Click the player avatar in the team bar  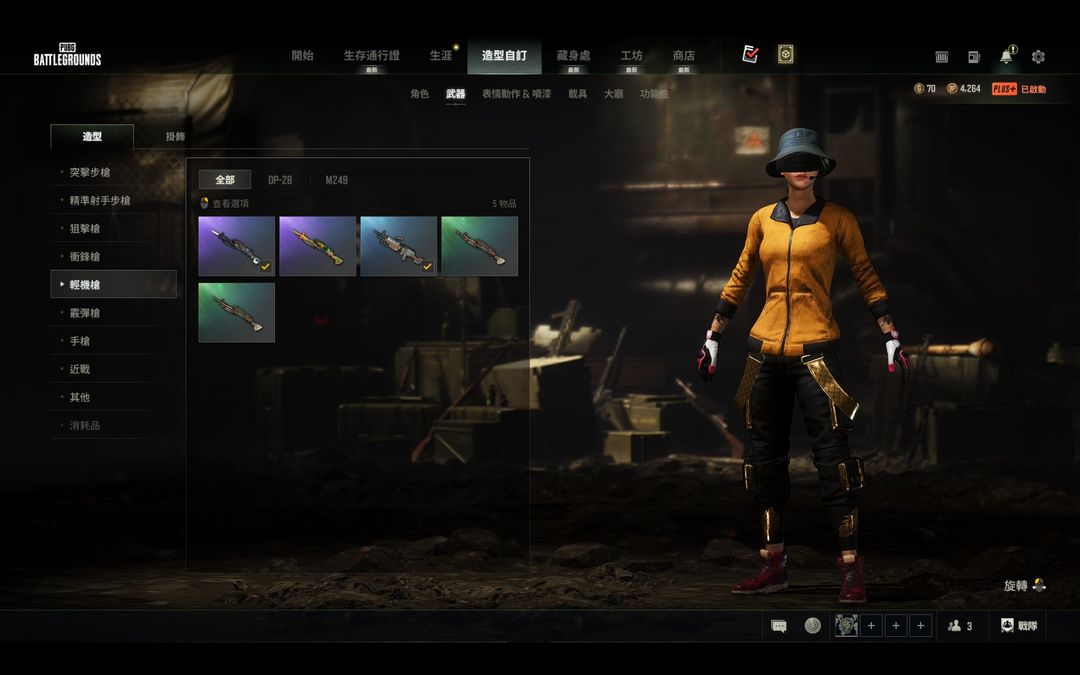(x=846, y=625)
